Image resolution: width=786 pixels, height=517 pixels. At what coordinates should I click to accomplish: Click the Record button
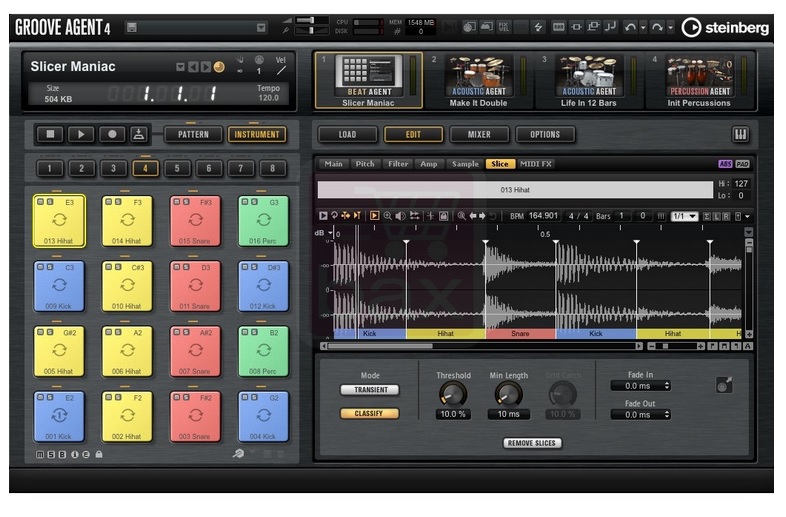[x=112, y=134]
